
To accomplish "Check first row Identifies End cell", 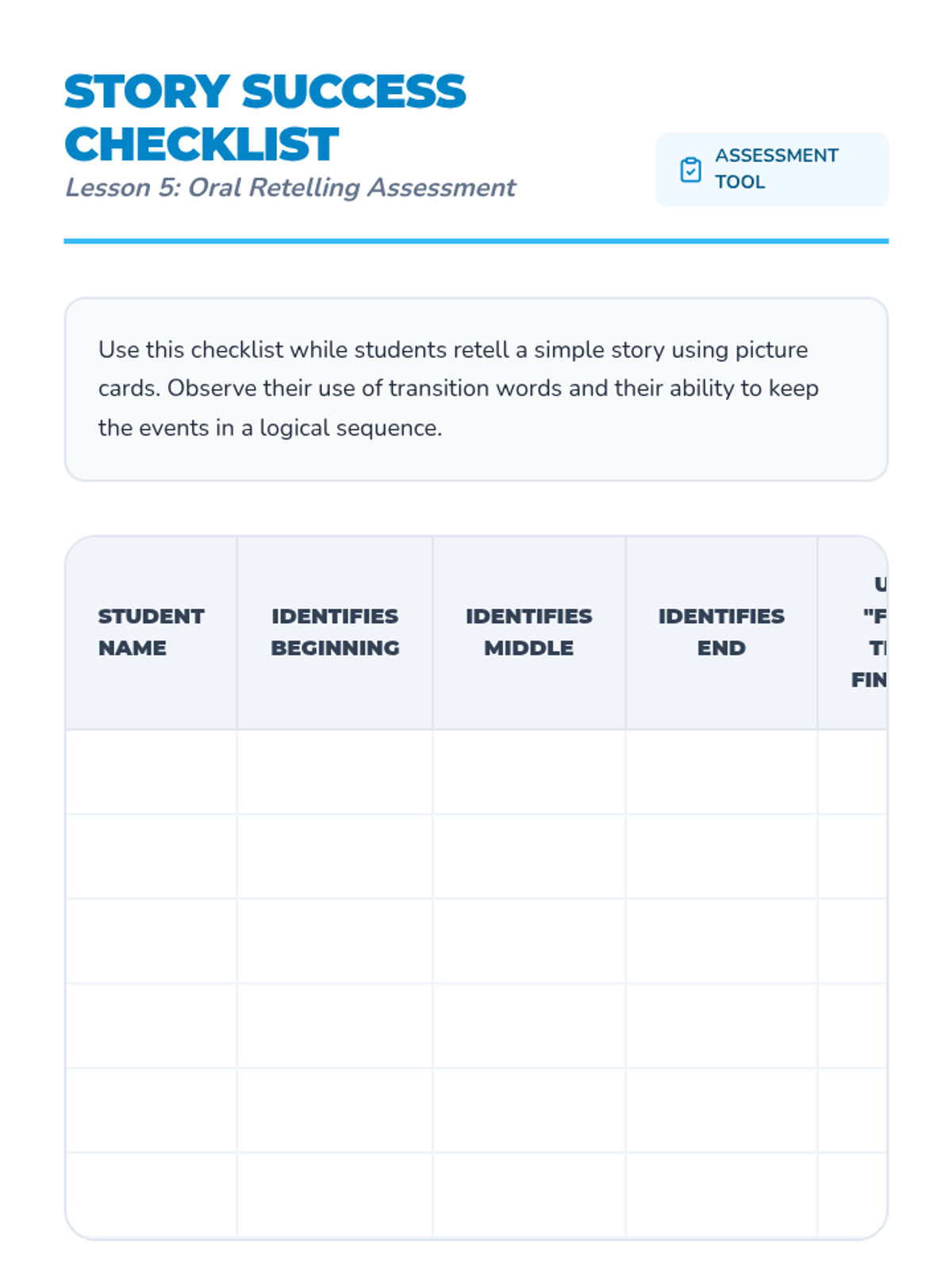I will tap(721, 772).
